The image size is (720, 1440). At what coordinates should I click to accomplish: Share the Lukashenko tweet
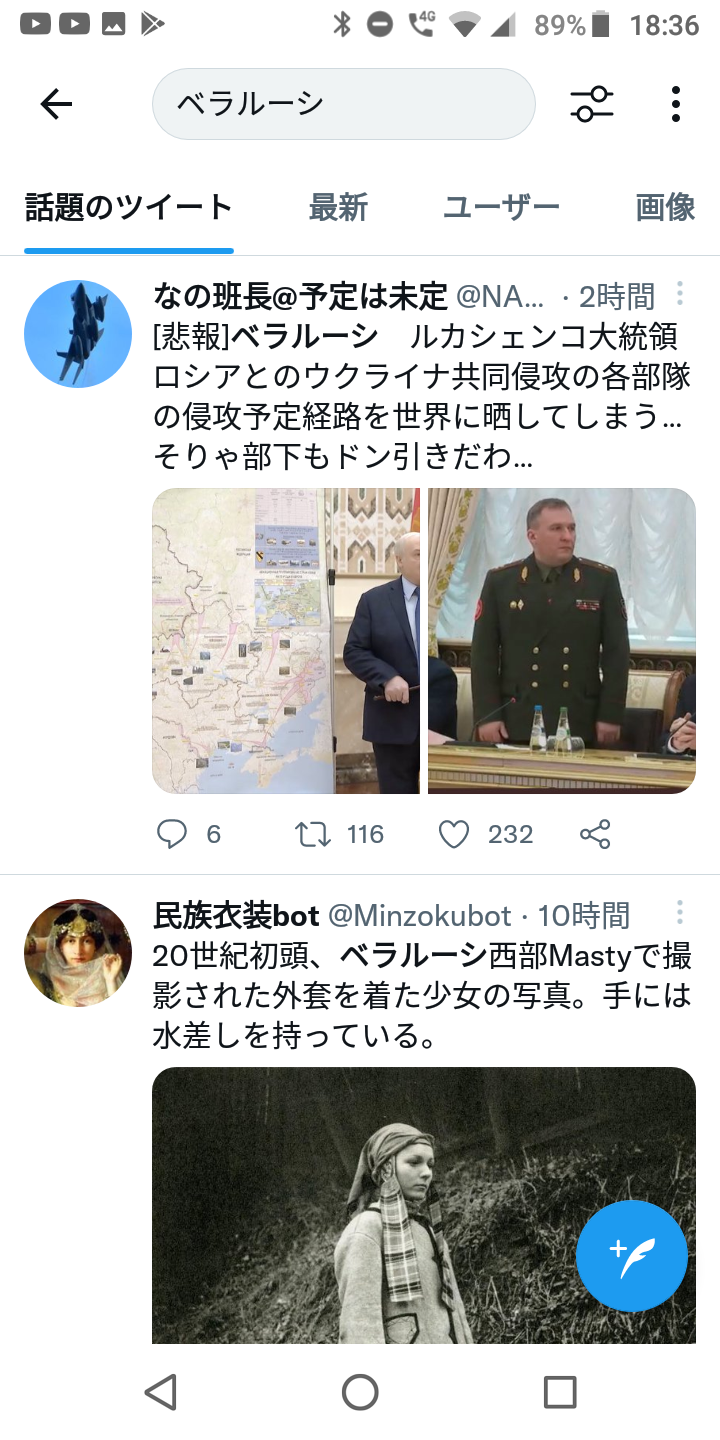tap(595, 834)
